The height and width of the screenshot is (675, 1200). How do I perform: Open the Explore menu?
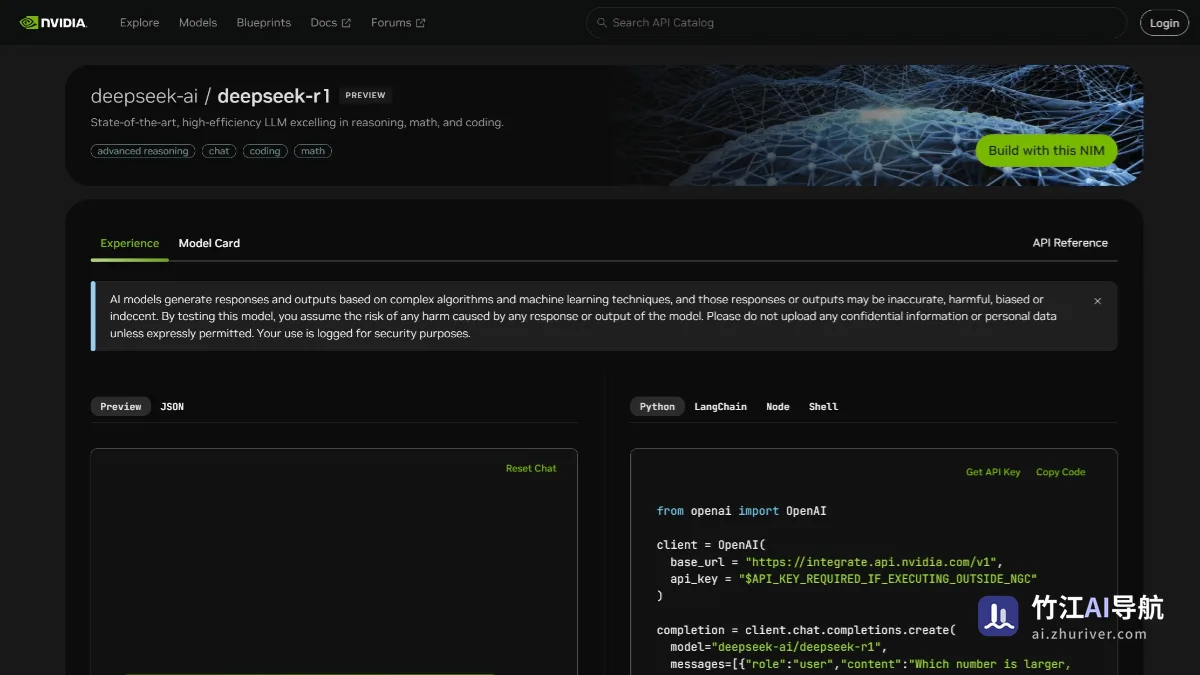pyautogui.click(x=139, y=23)
